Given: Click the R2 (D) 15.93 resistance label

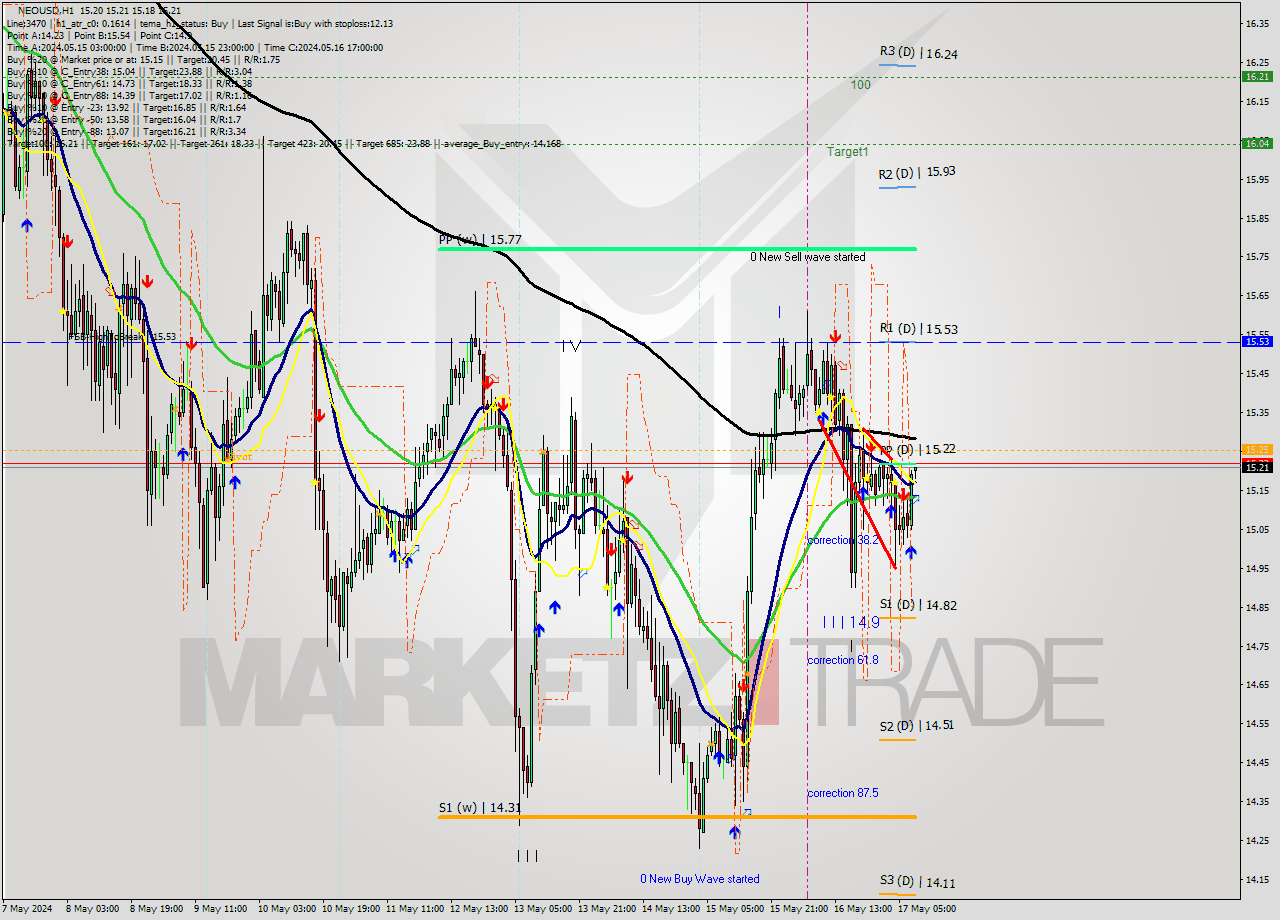Looking at the screenshot, I should (917, 172).
